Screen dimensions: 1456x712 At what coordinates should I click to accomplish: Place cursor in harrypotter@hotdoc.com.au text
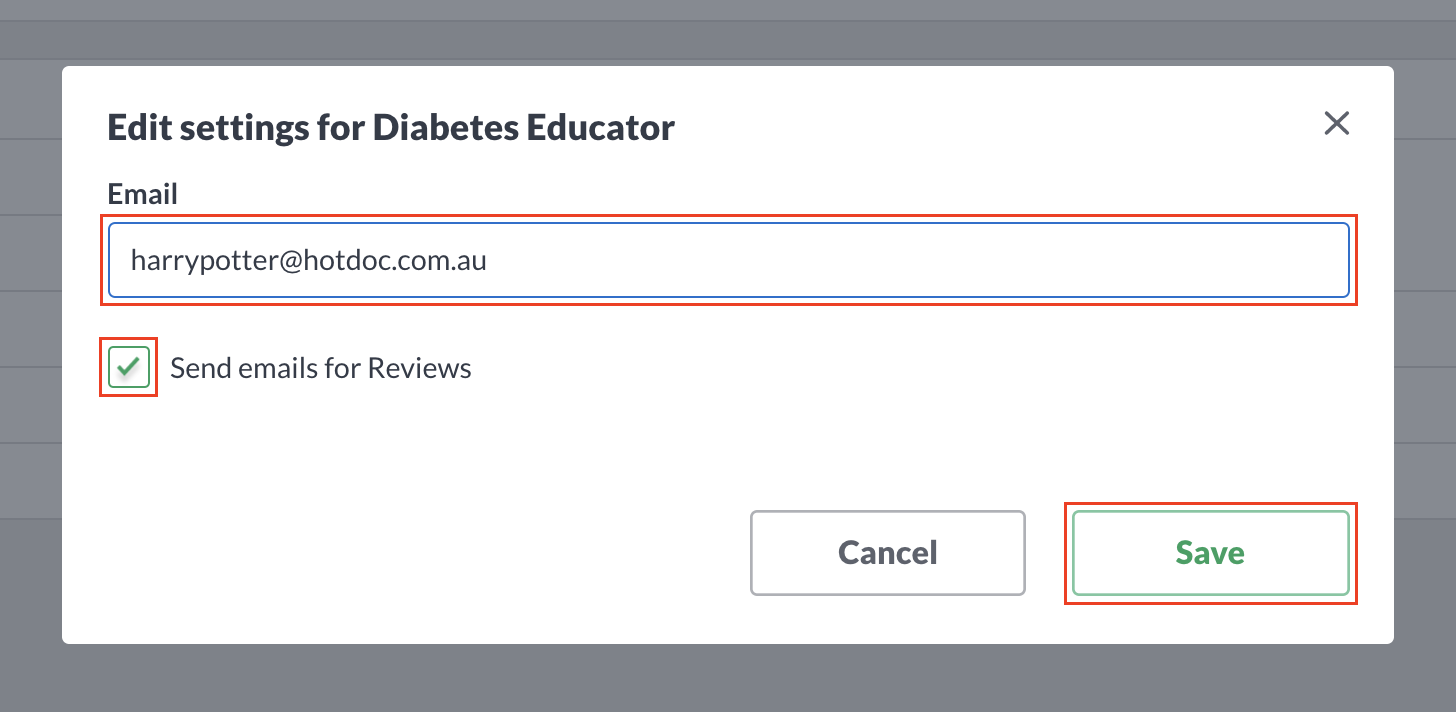coord(309,261)
